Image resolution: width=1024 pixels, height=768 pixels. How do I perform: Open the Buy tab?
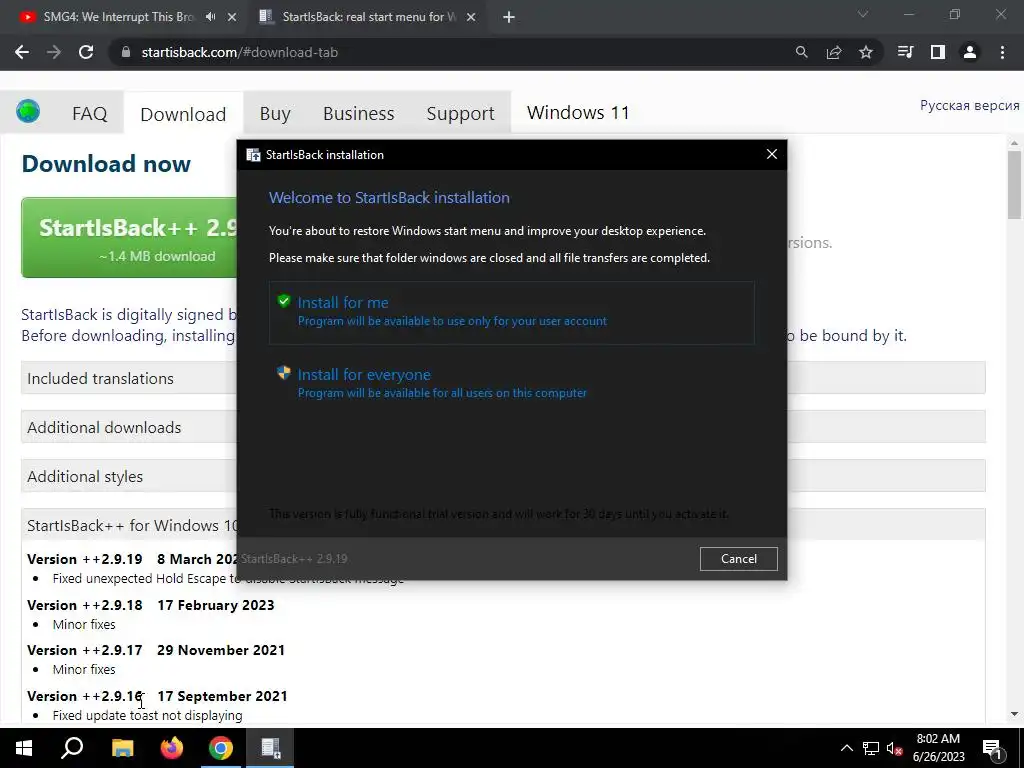pos(275,114)
